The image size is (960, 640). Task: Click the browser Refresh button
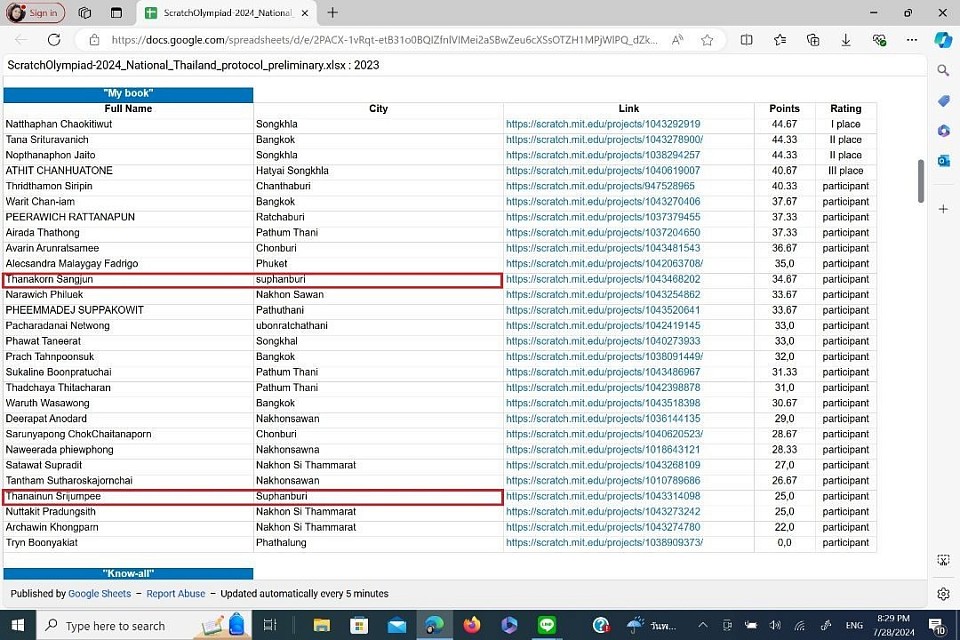(54, 40)
